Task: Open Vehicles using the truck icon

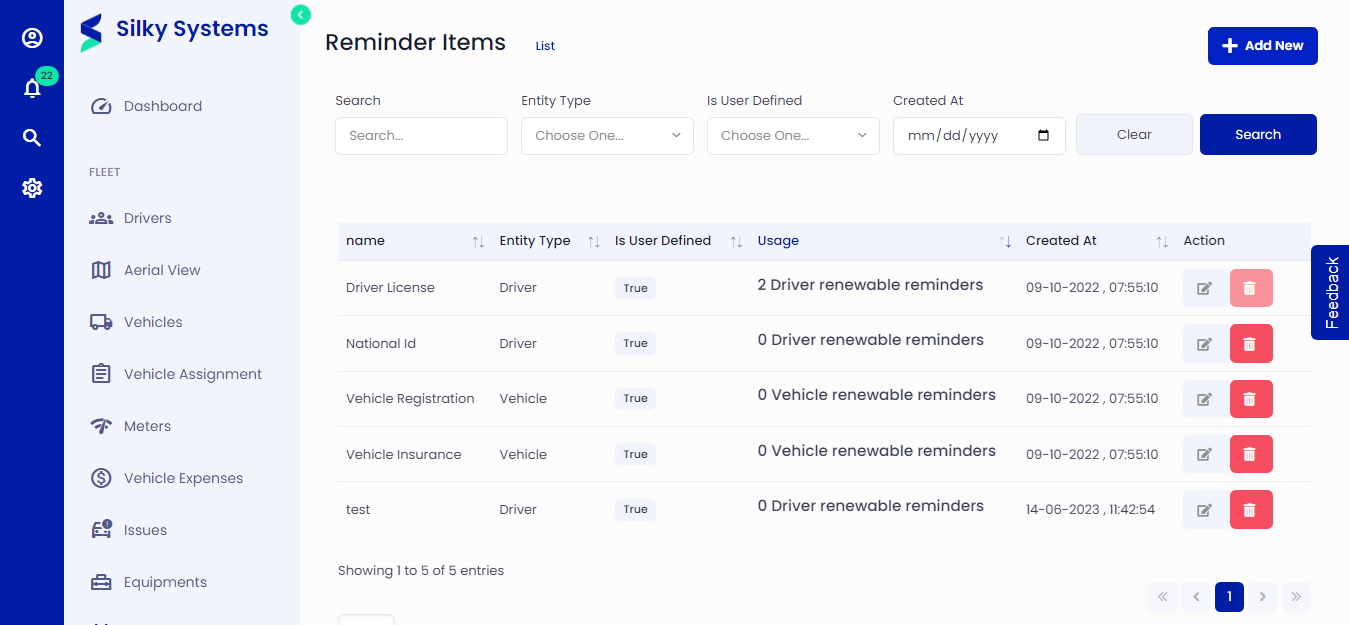Action: tap(101, 321)
